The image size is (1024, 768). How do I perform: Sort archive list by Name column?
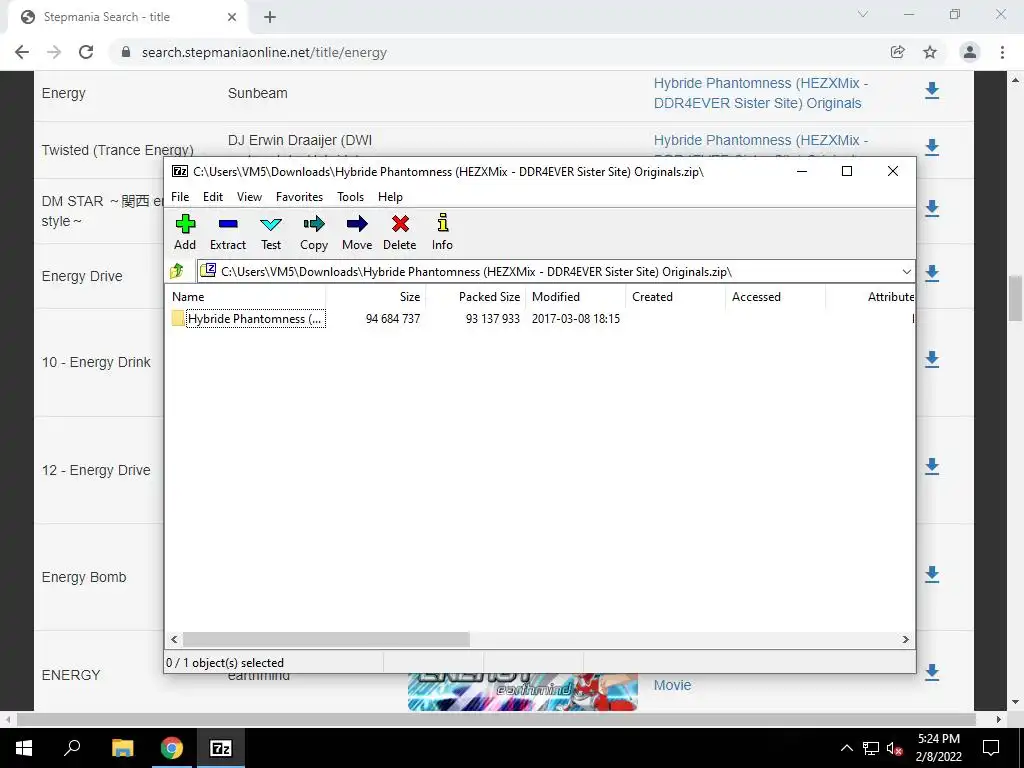245,296
